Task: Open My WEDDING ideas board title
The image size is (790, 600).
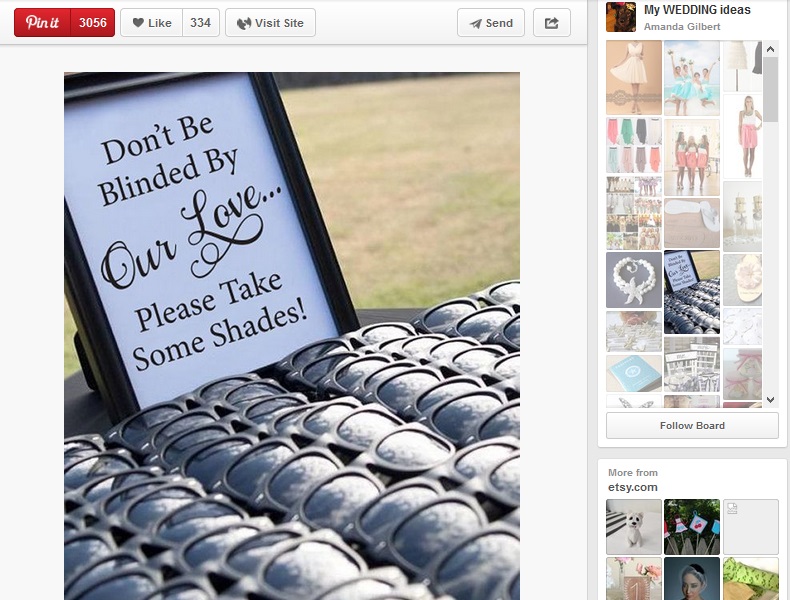Action: pos(697,10)
